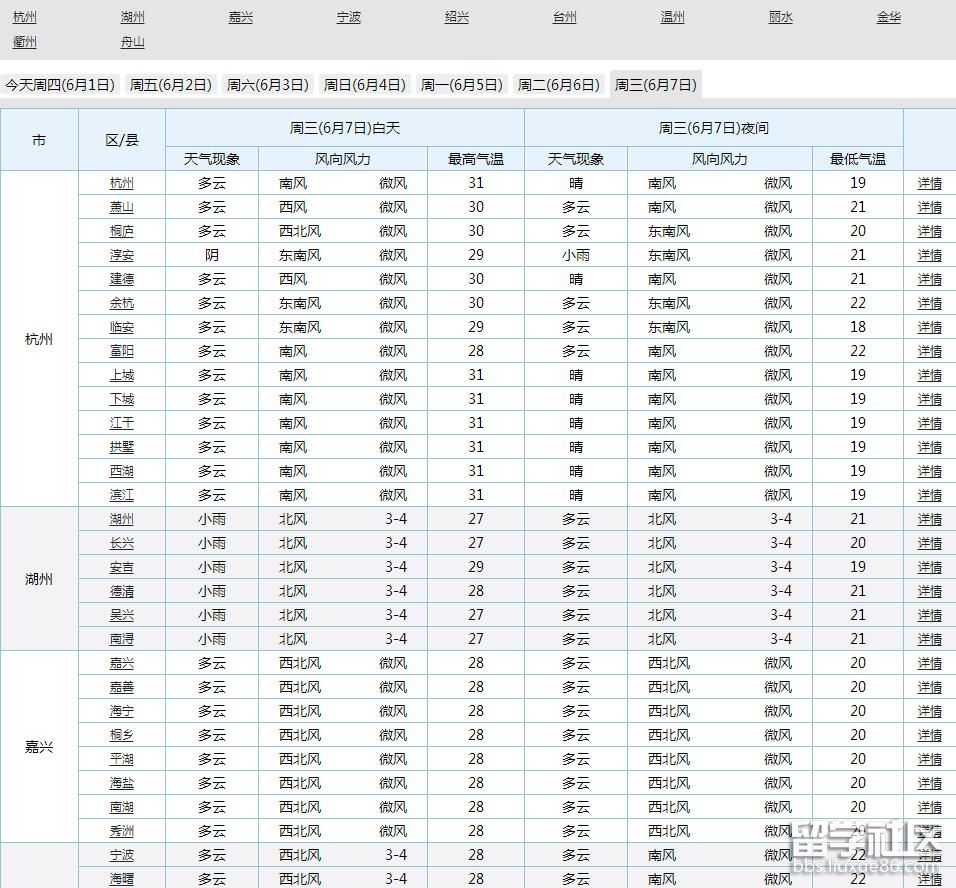Open the 舟山 city link
The image size is (956, 888).
pyautogui.click(x=132, y=43)
